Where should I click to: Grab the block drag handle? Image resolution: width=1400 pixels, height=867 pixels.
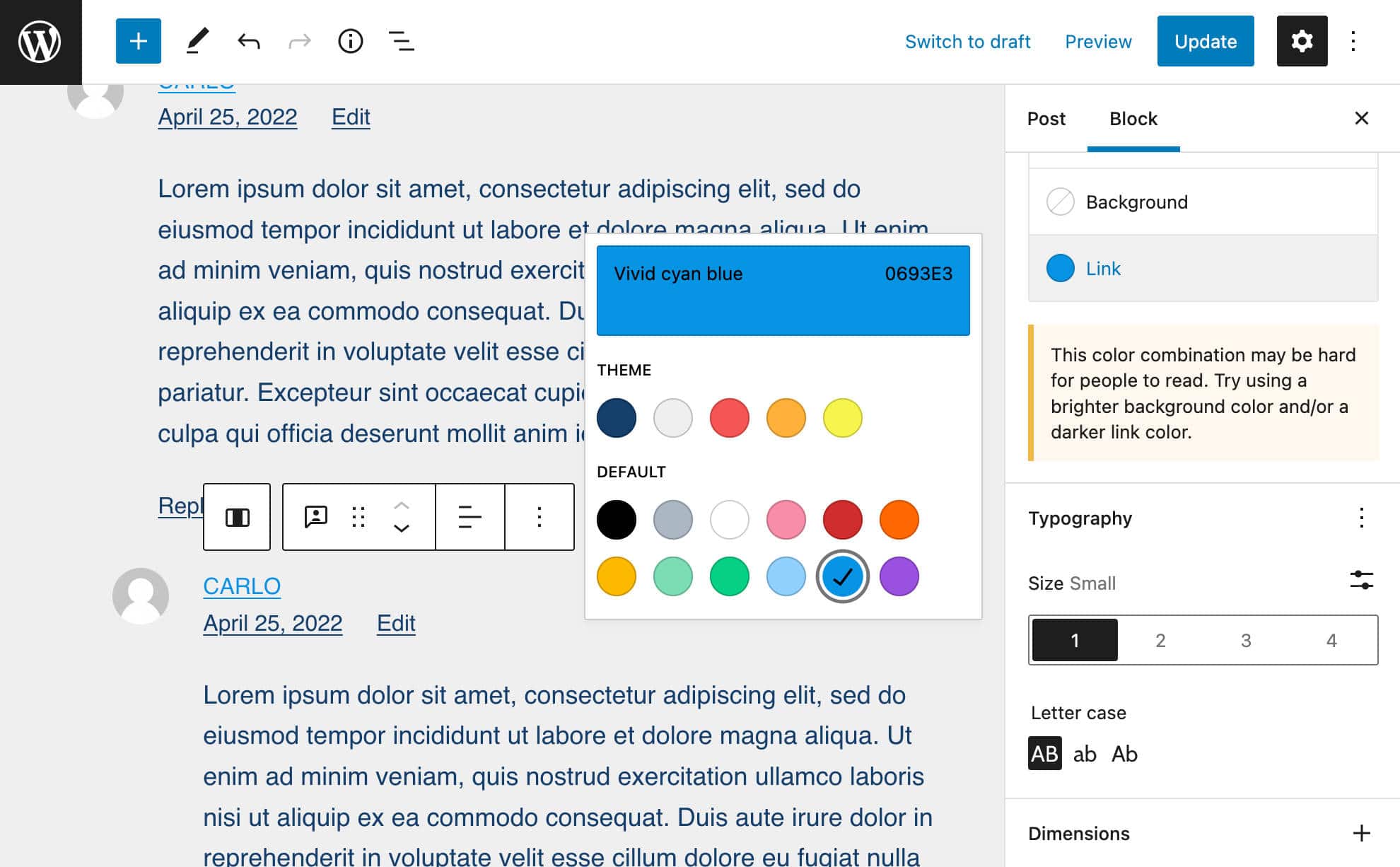click(x=358, y=517)
